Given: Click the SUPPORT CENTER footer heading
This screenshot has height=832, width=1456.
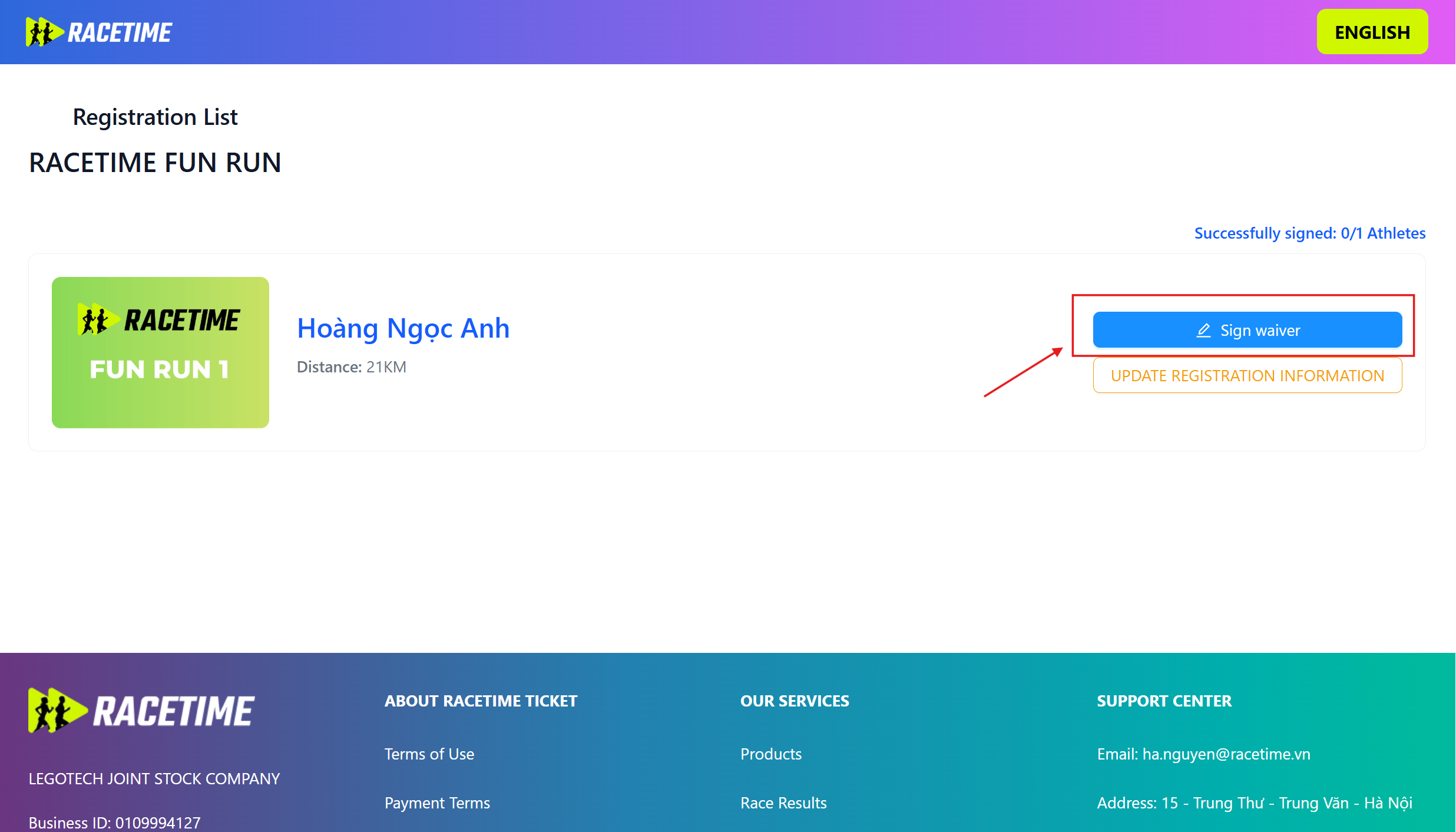Looking at the screenshot, I should click(x=1164, y=701).
